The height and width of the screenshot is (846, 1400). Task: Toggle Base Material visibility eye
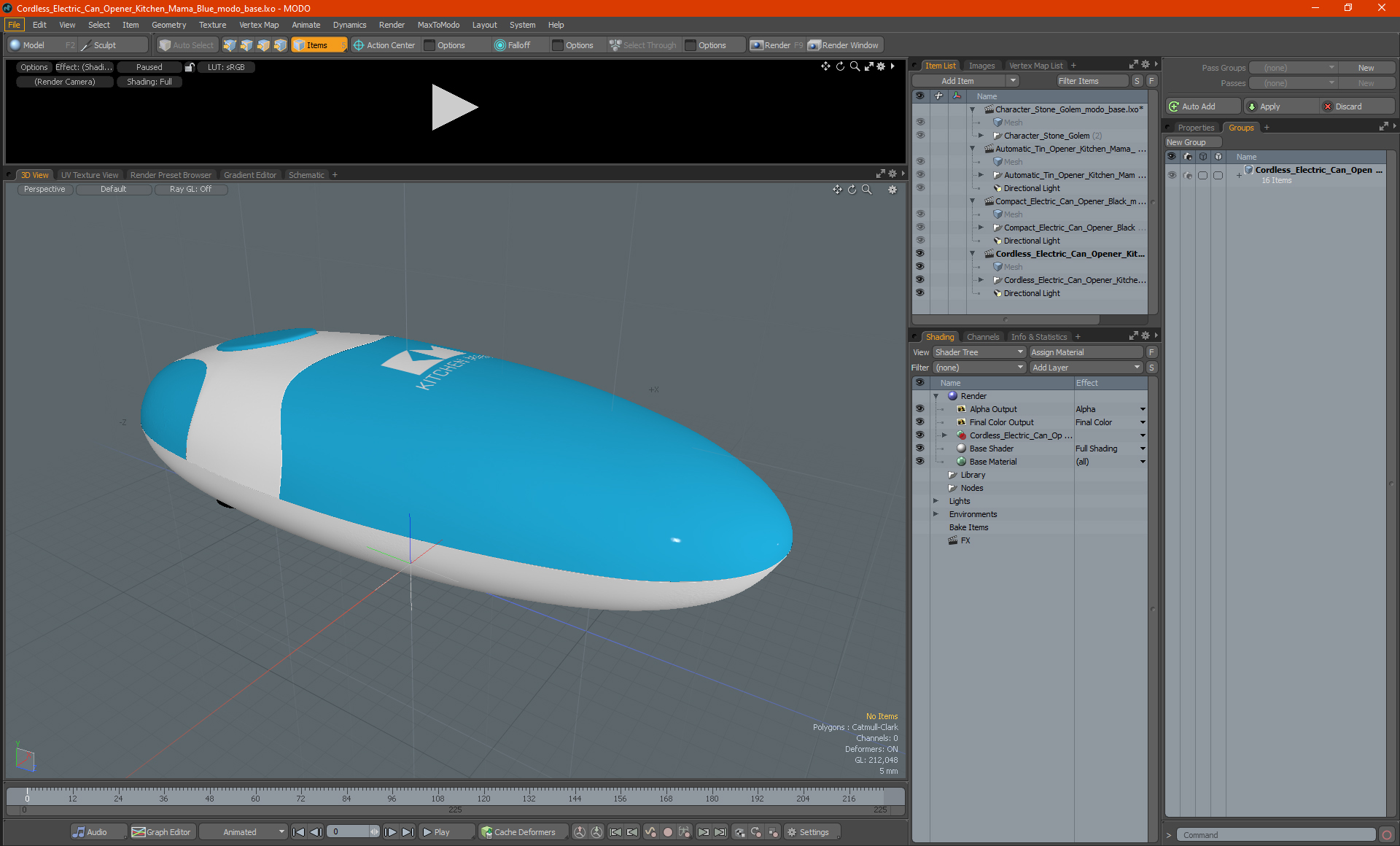pos(920,462)
